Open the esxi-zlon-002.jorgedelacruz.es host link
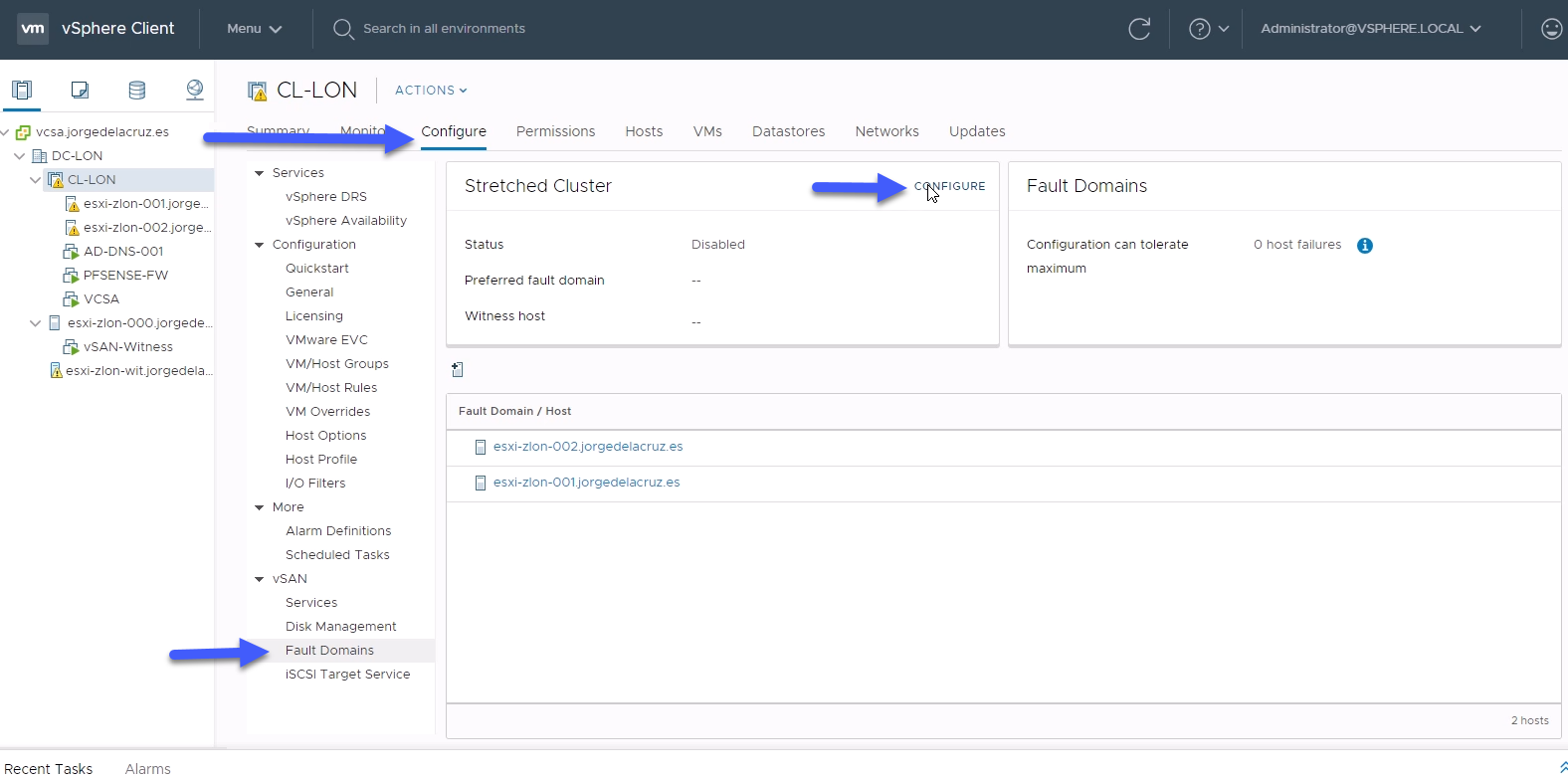This screenshot has width=1568, height=780. click(588, 447)
